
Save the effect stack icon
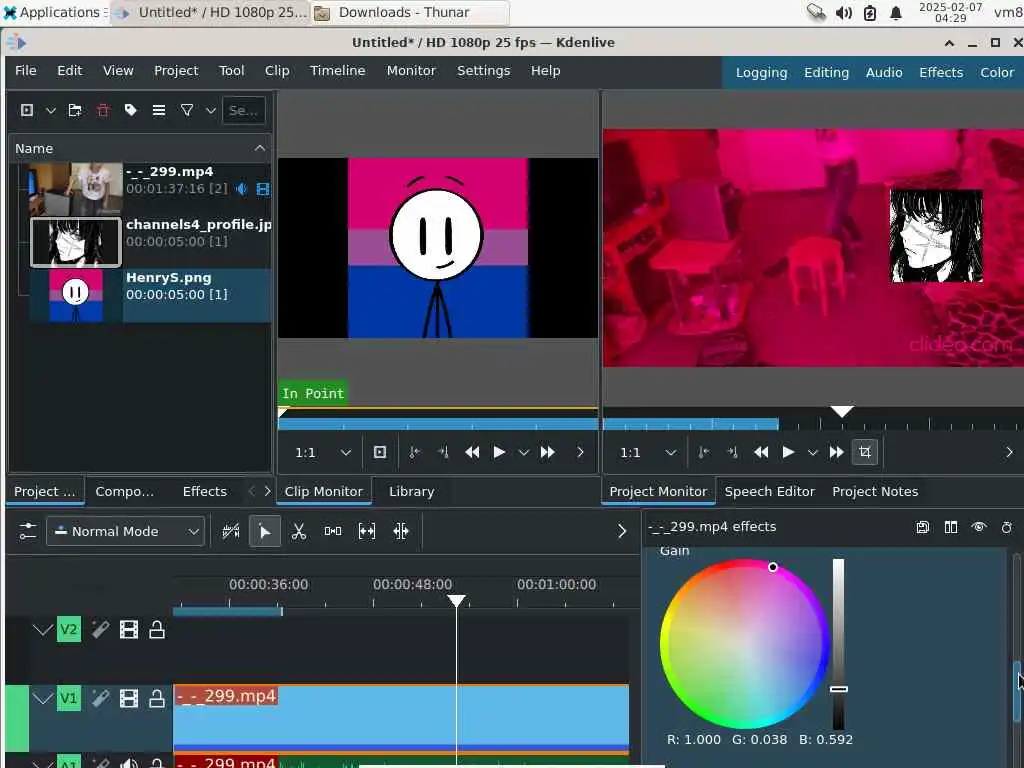922,527
